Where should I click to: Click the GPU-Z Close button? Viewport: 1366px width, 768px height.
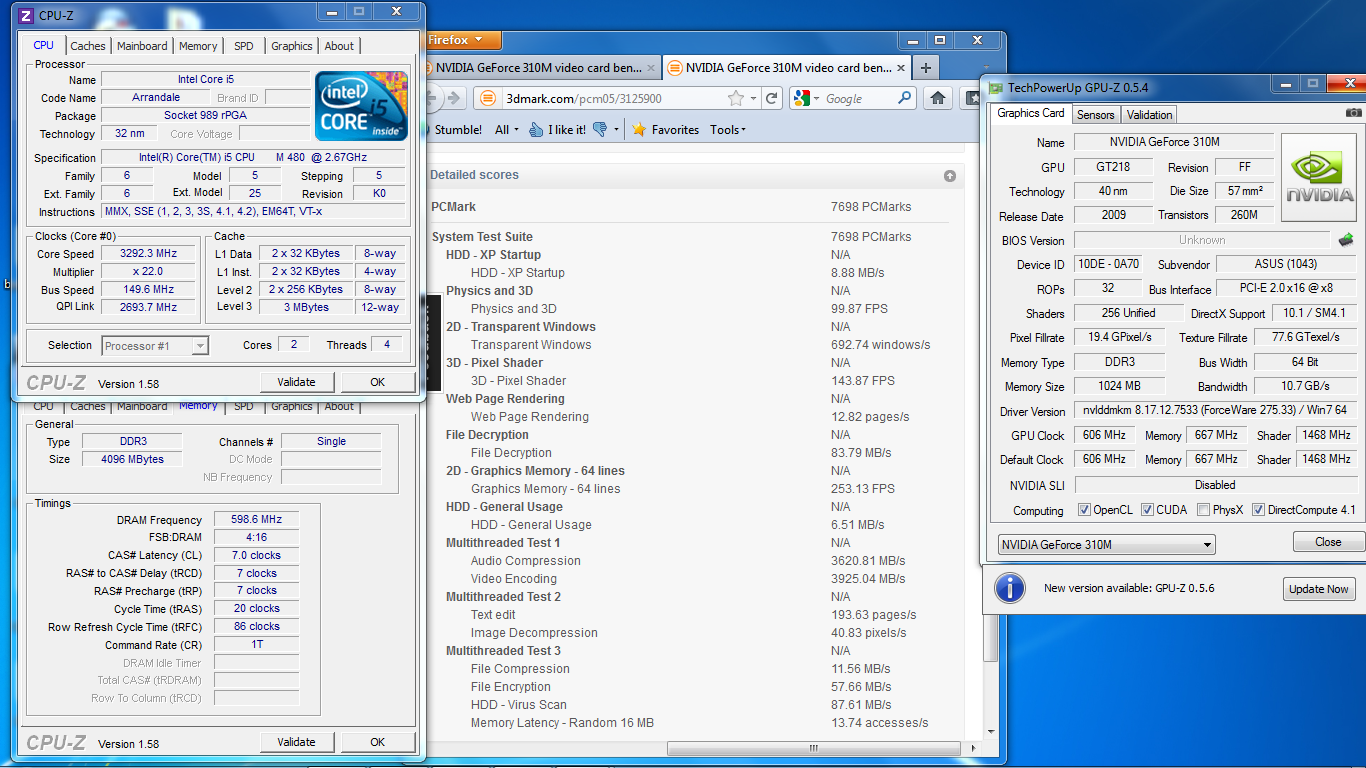coord(1328,542)
